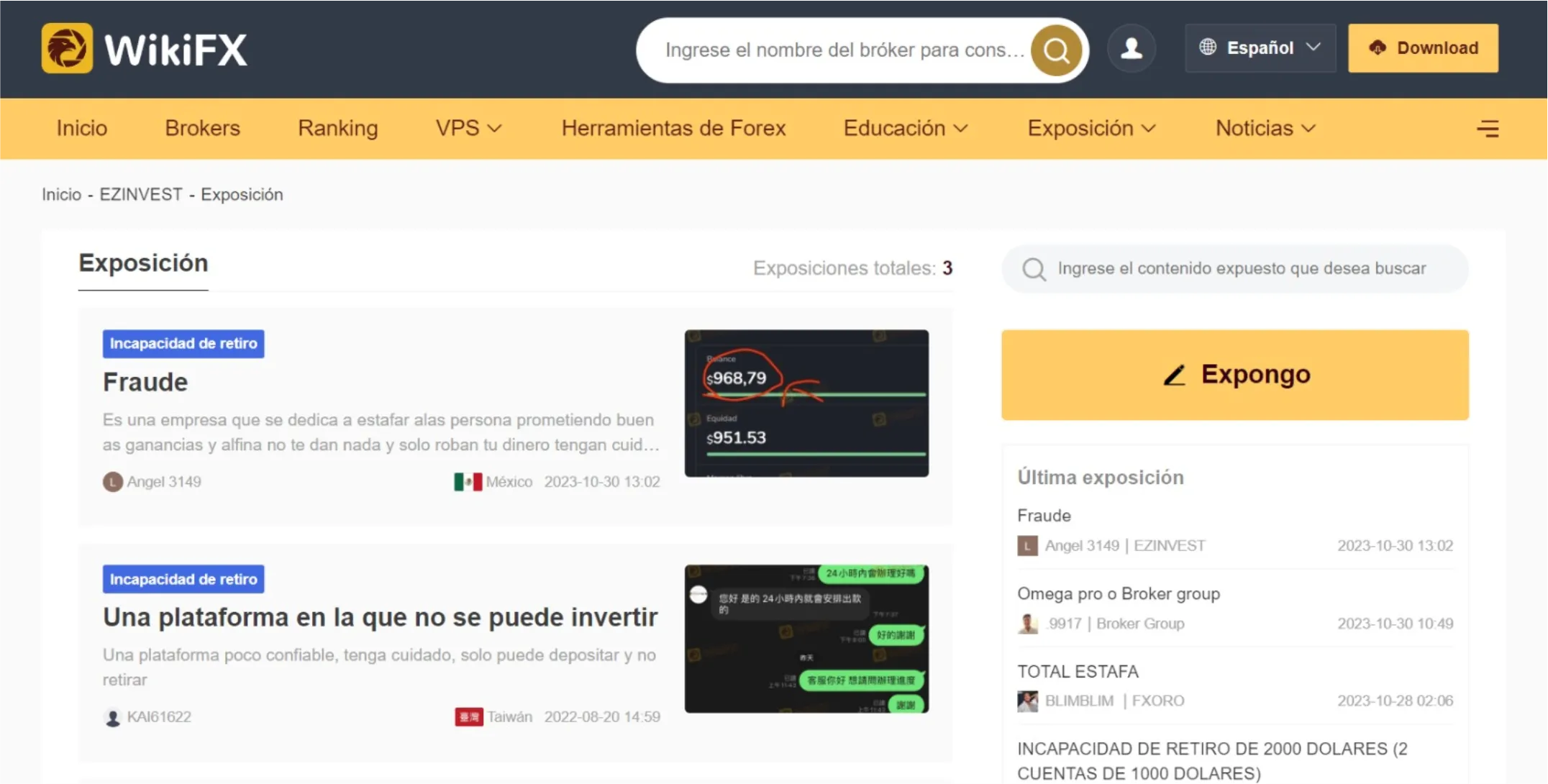Click Inicio in the breadcrumb
This screenshot has width=1548, height=784.
[x=61, y=195]
